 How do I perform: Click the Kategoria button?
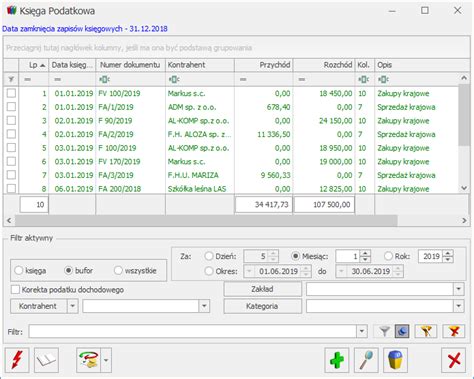point(262,306)
